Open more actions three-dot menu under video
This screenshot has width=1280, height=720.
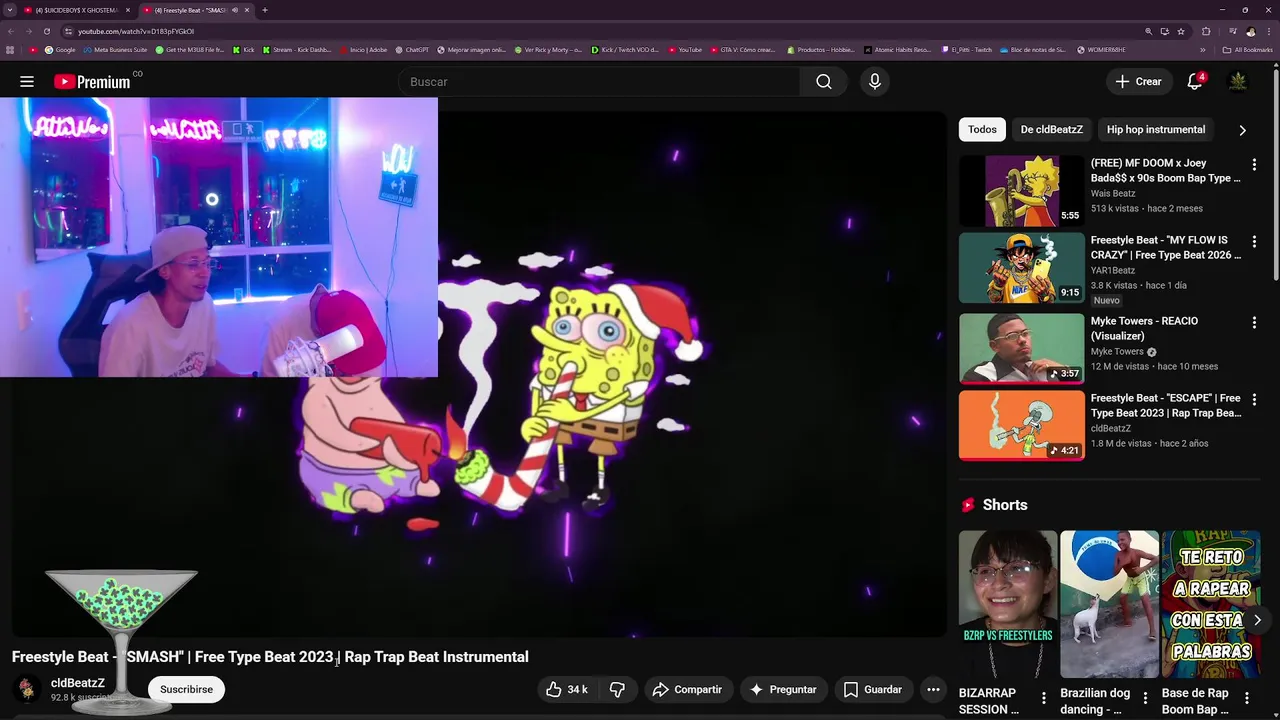933,689
